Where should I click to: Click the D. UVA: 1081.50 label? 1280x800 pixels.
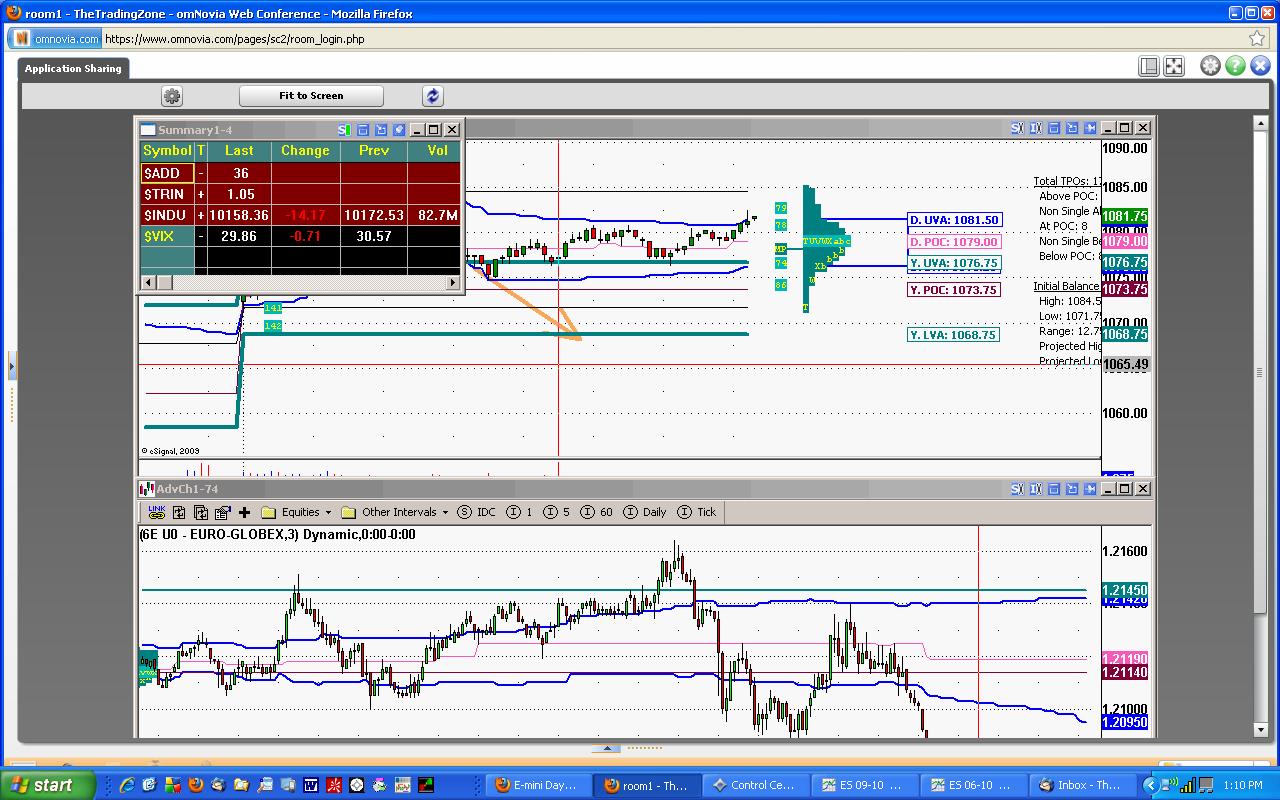[953, 220]
